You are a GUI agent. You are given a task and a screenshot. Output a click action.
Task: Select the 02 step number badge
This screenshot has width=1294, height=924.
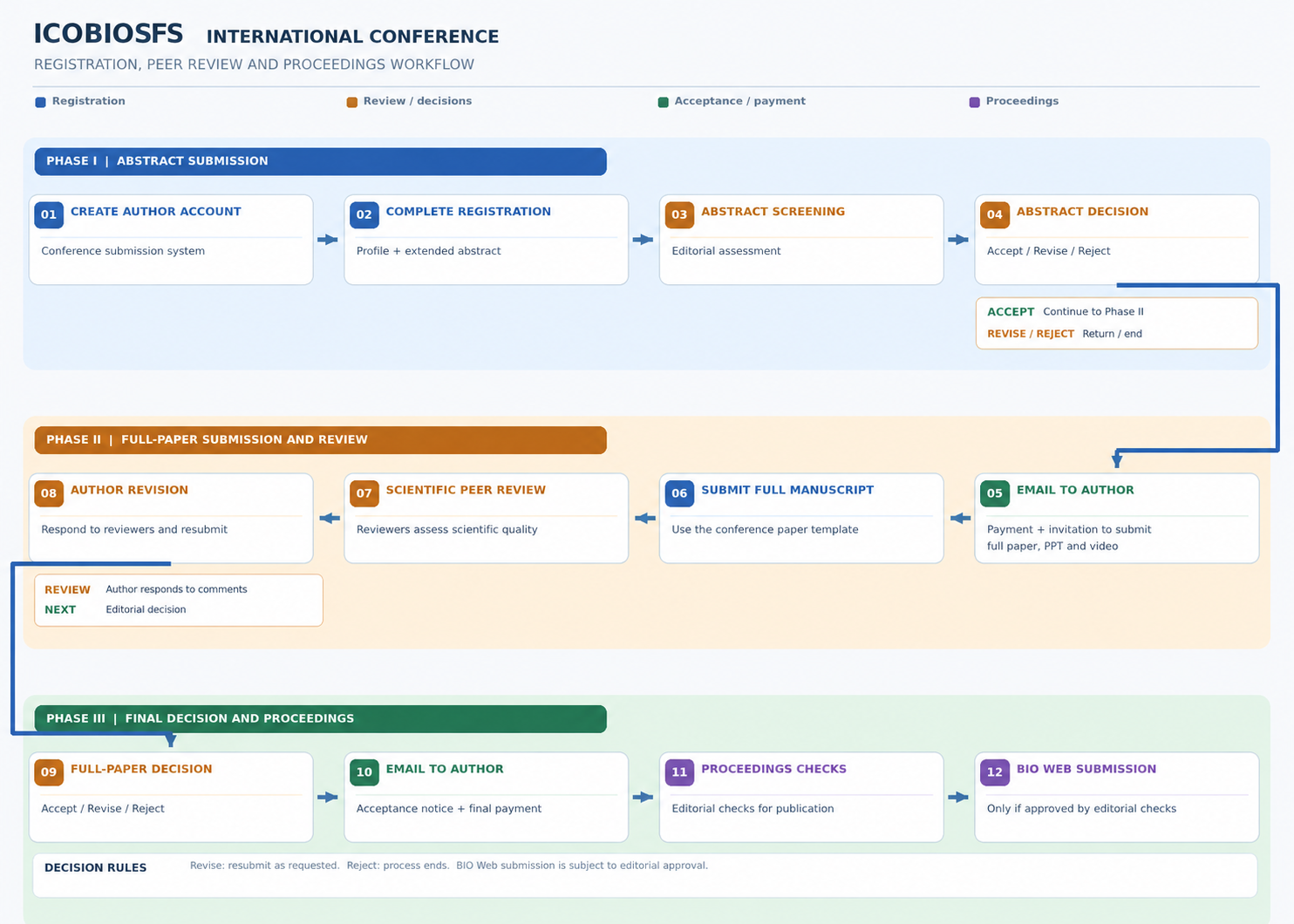(x=364, y=214)
